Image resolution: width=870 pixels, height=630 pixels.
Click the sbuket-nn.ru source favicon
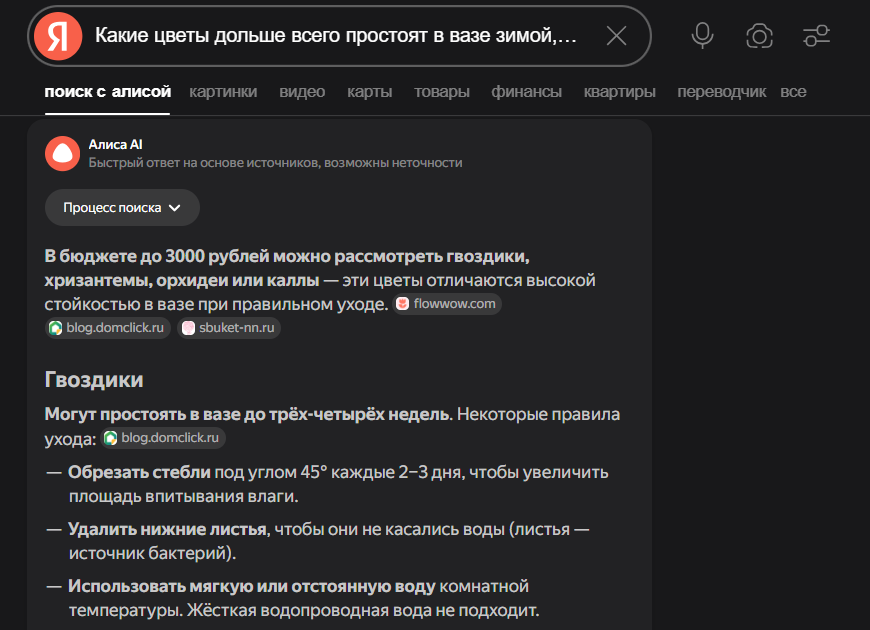pos(188,328)
